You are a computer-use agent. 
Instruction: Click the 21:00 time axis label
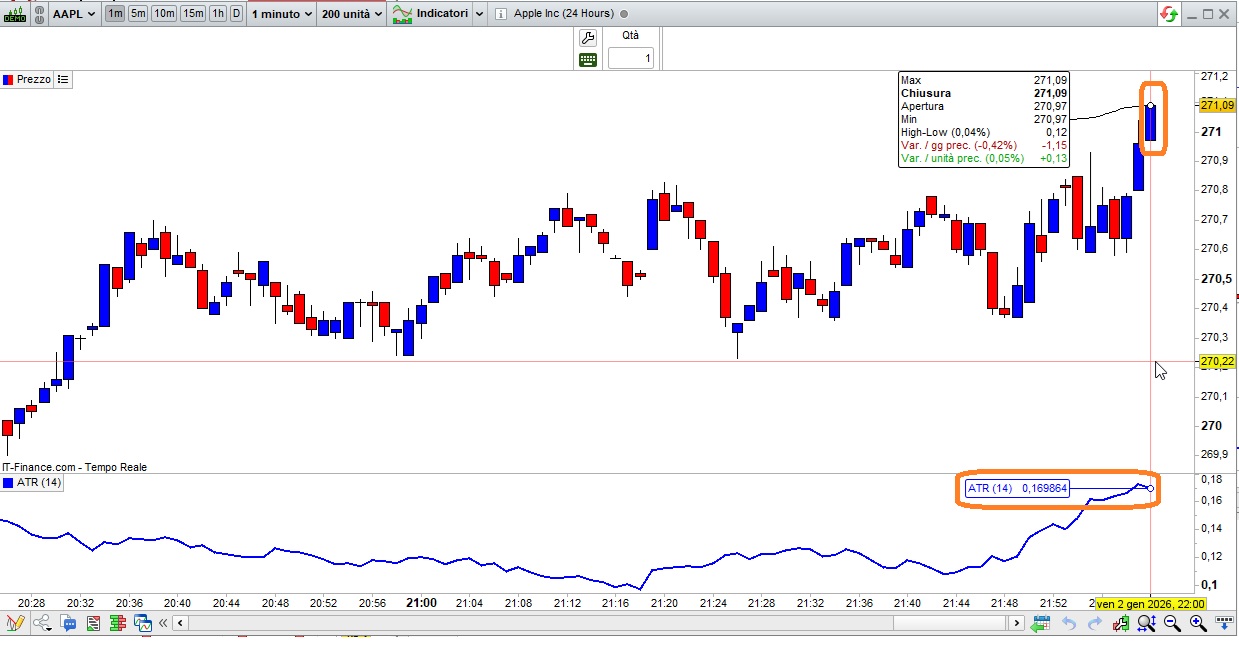(421, 603)
